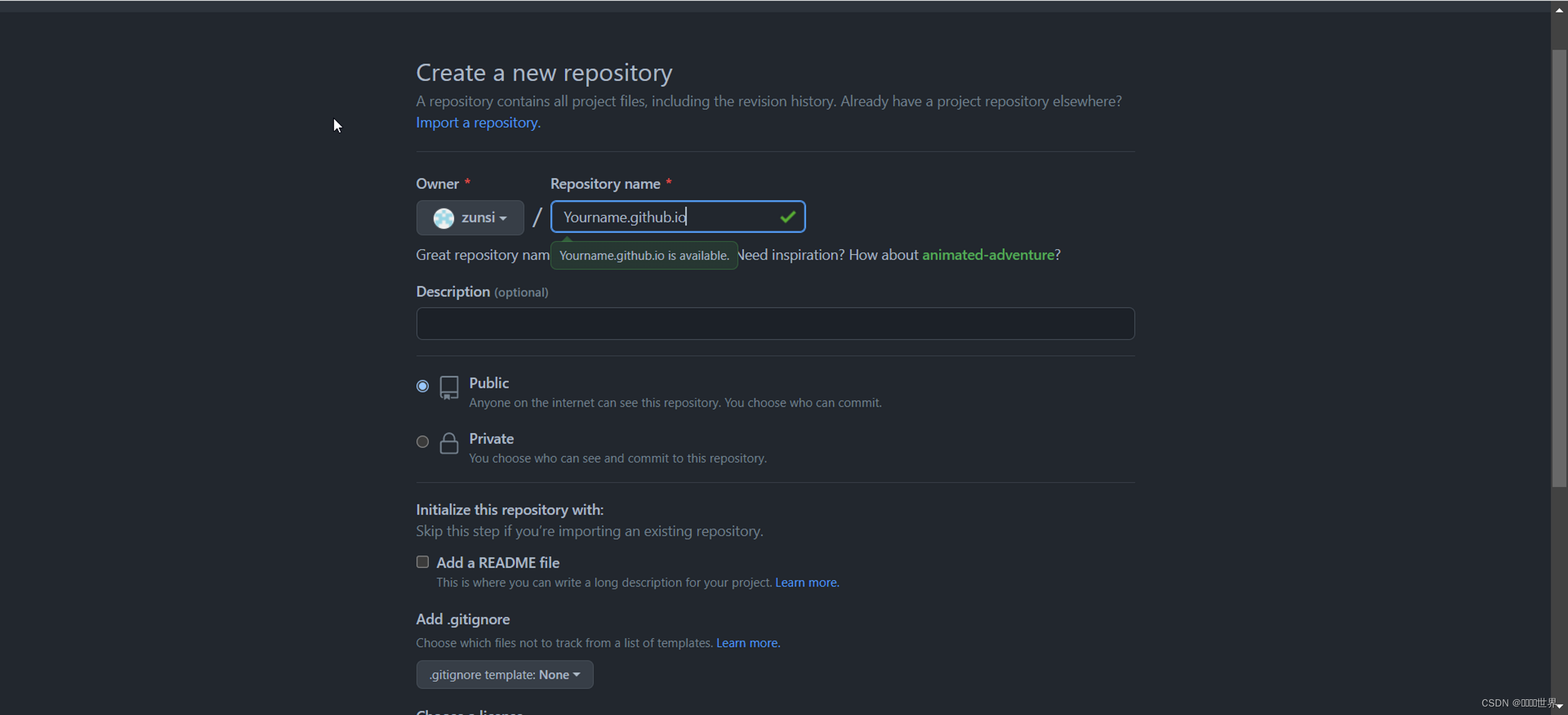Click the scrollbar down arrow
1568x715 pixels.
1559,706
